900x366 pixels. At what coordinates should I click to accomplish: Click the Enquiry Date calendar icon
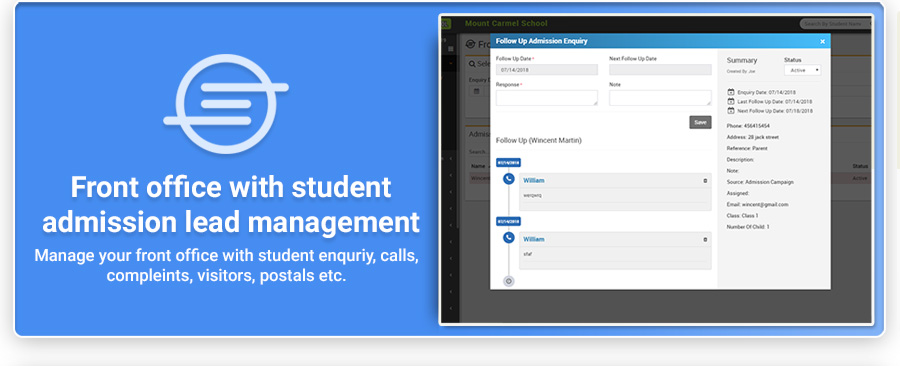click(x=731, y=92)
